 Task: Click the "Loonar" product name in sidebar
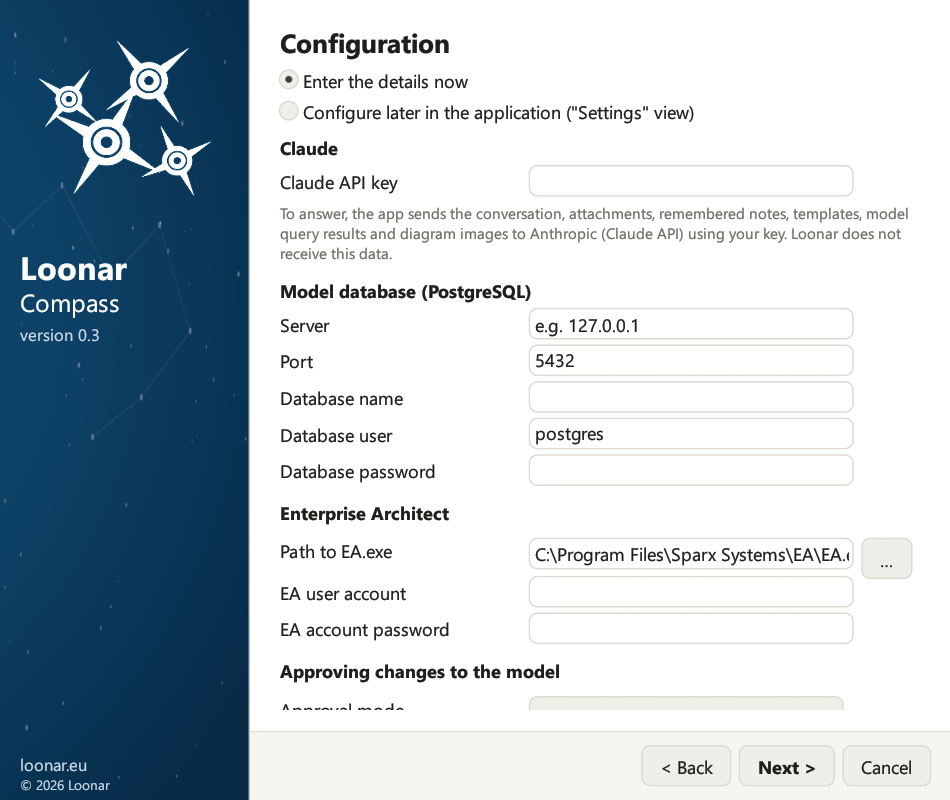tap(73, 269)
